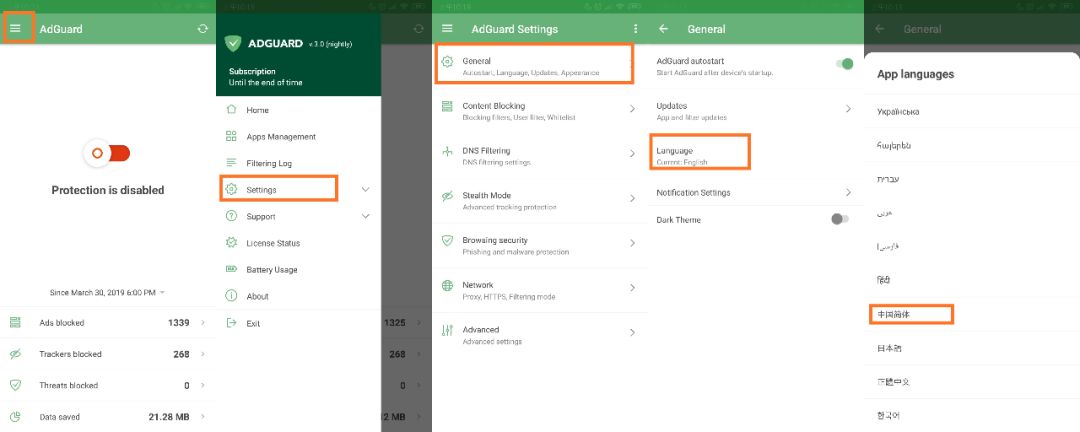The image size is (1080, 432).
Task: Tap the DNS Filtering icon
Action: 447,152
